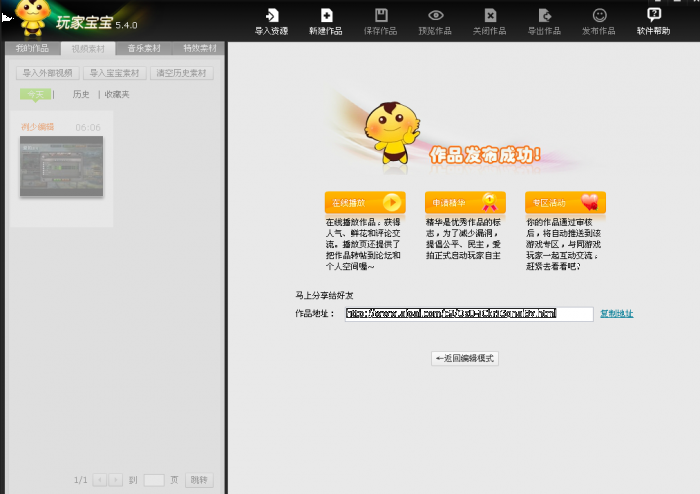The image size is (700, 494).
Task: Switch to 特效素材 tab
Action: [x=199, y=48]
